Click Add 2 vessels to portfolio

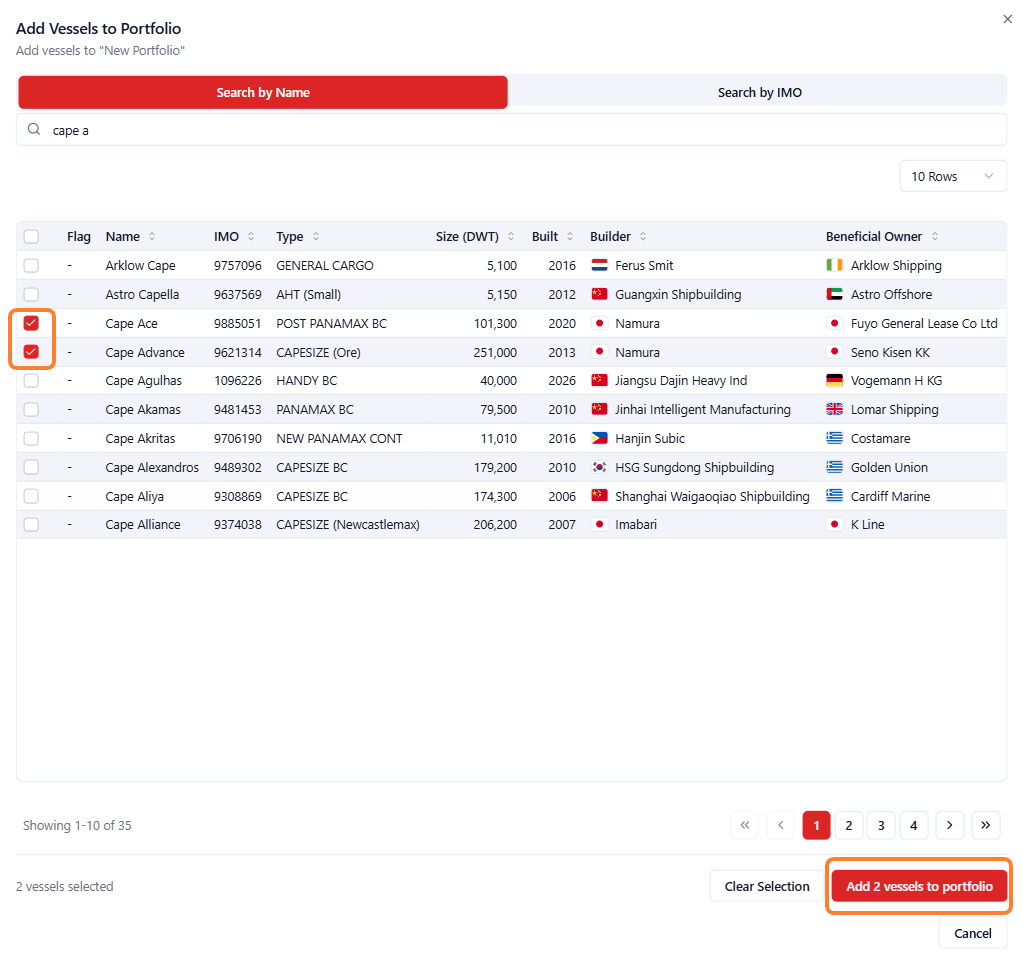919,886
